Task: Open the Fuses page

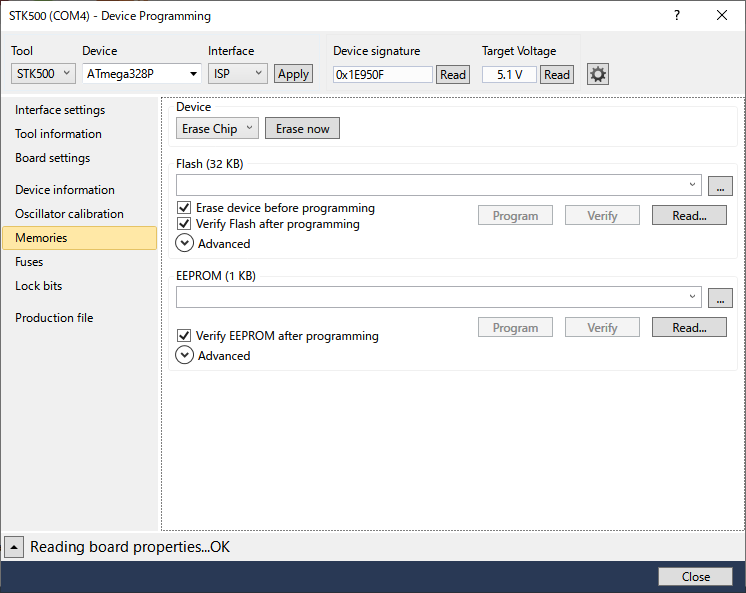Action: click(29, 262)
